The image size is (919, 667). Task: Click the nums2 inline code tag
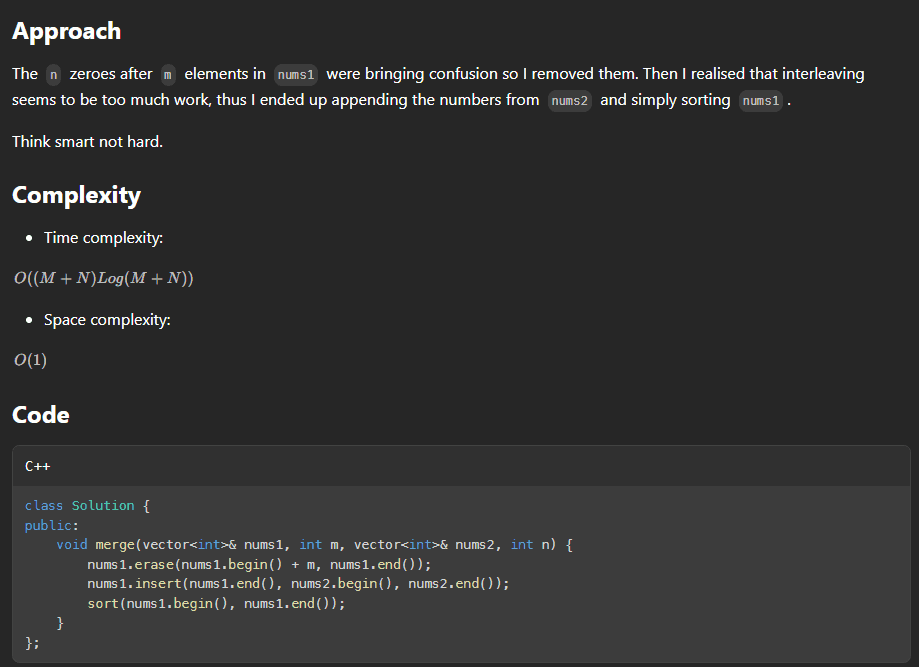pyautogui.click(x=570, y=101)
